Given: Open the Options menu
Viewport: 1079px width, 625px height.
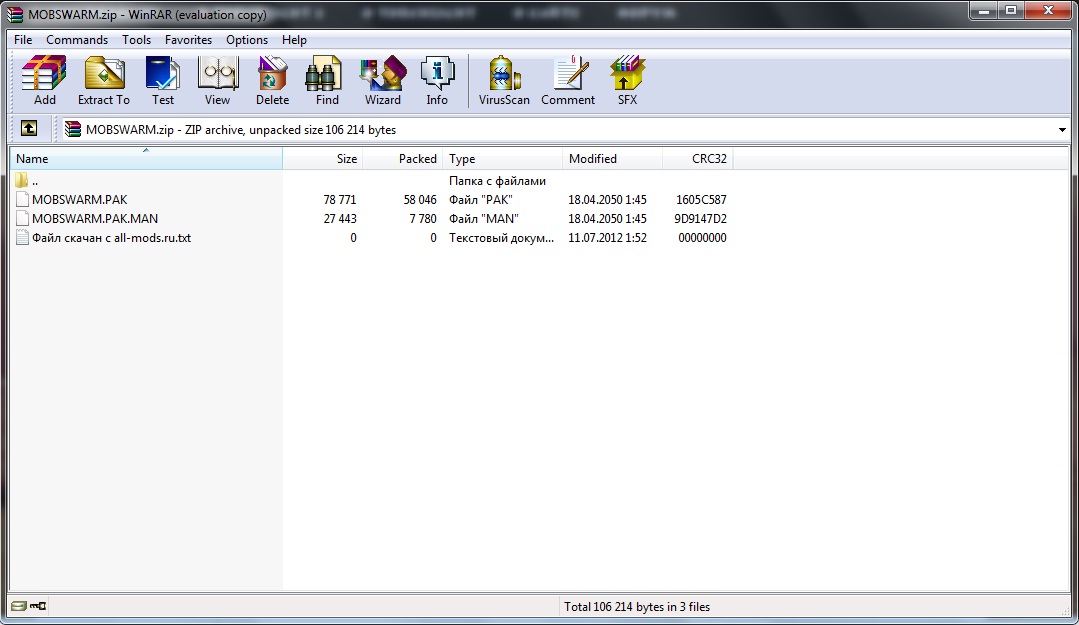Looking at the screenshot, I should pyautogui.click(x=247, y=40).
